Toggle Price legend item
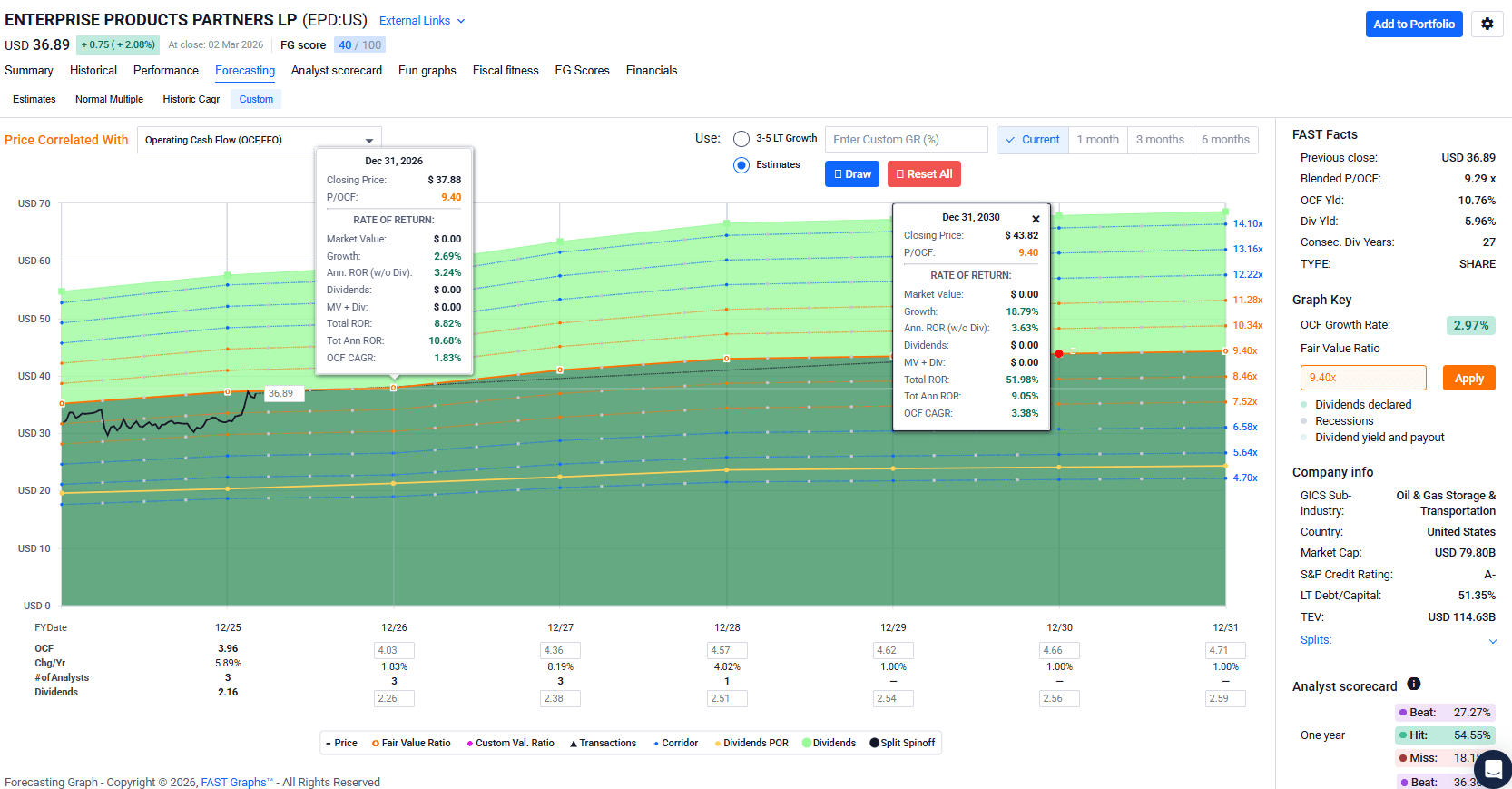 [342, 743]
